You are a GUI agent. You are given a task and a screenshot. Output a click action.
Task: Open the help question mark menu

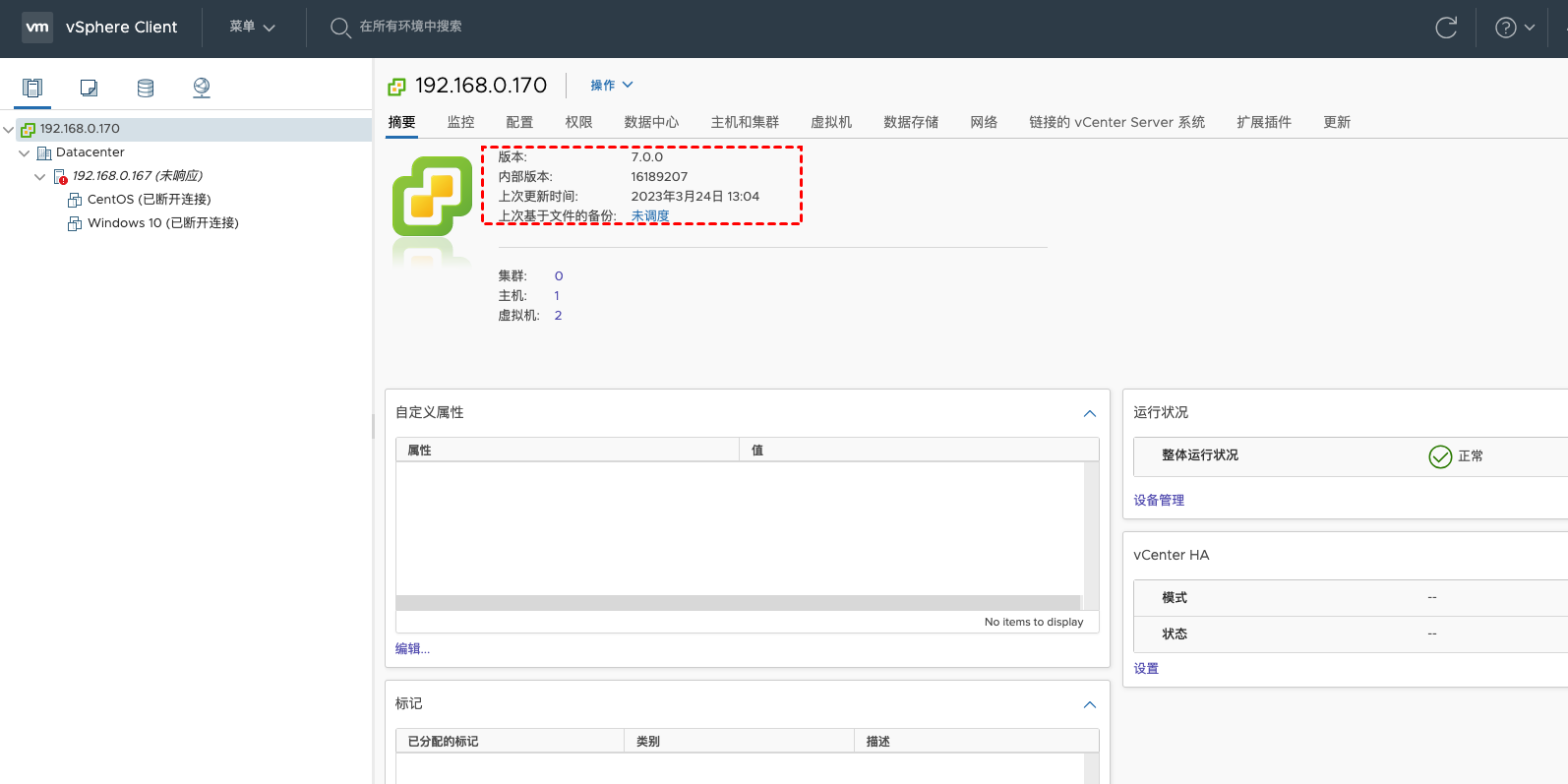tap(1514, 28)
